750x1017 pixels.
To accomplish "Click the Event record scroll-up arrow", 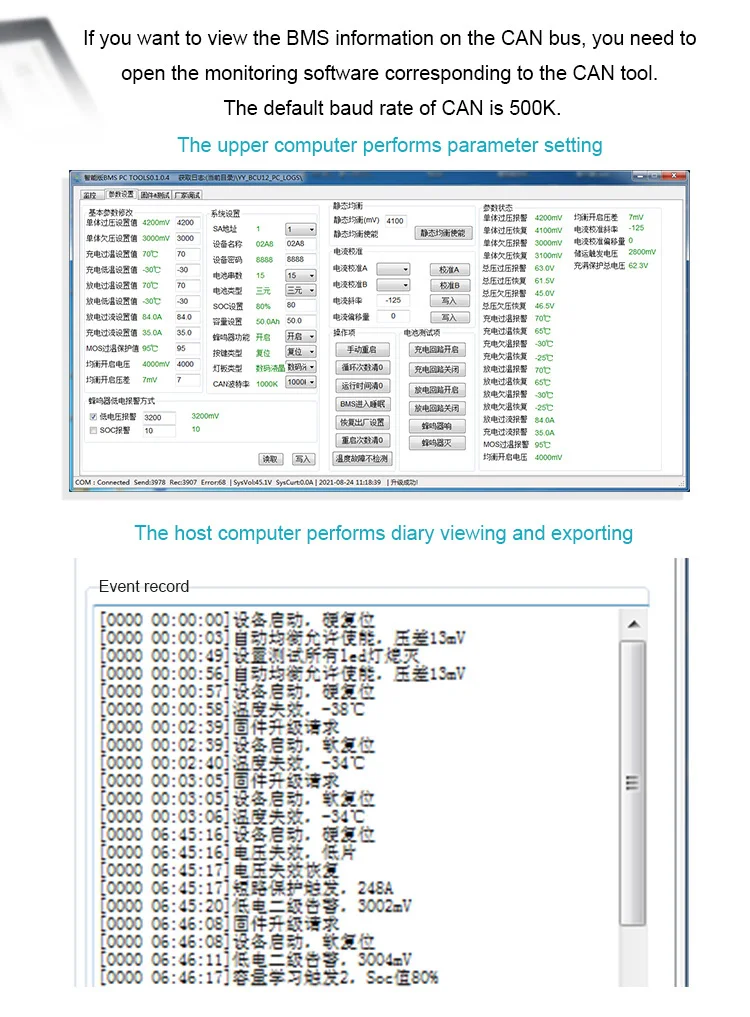I will pos(633,624).
